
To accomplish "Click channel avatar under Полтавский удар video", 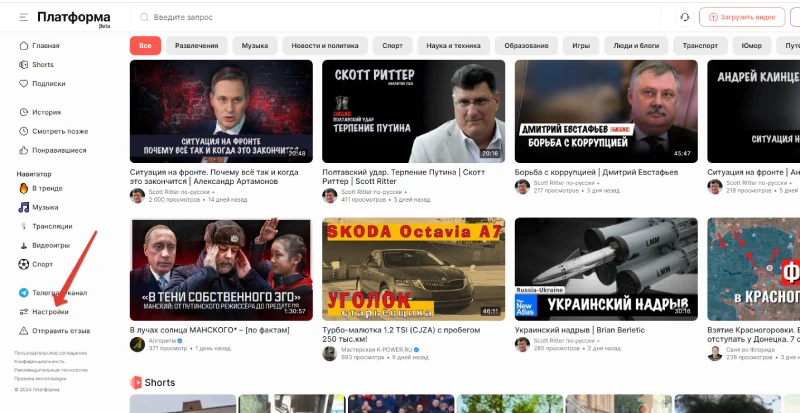I will click(330, 196).
